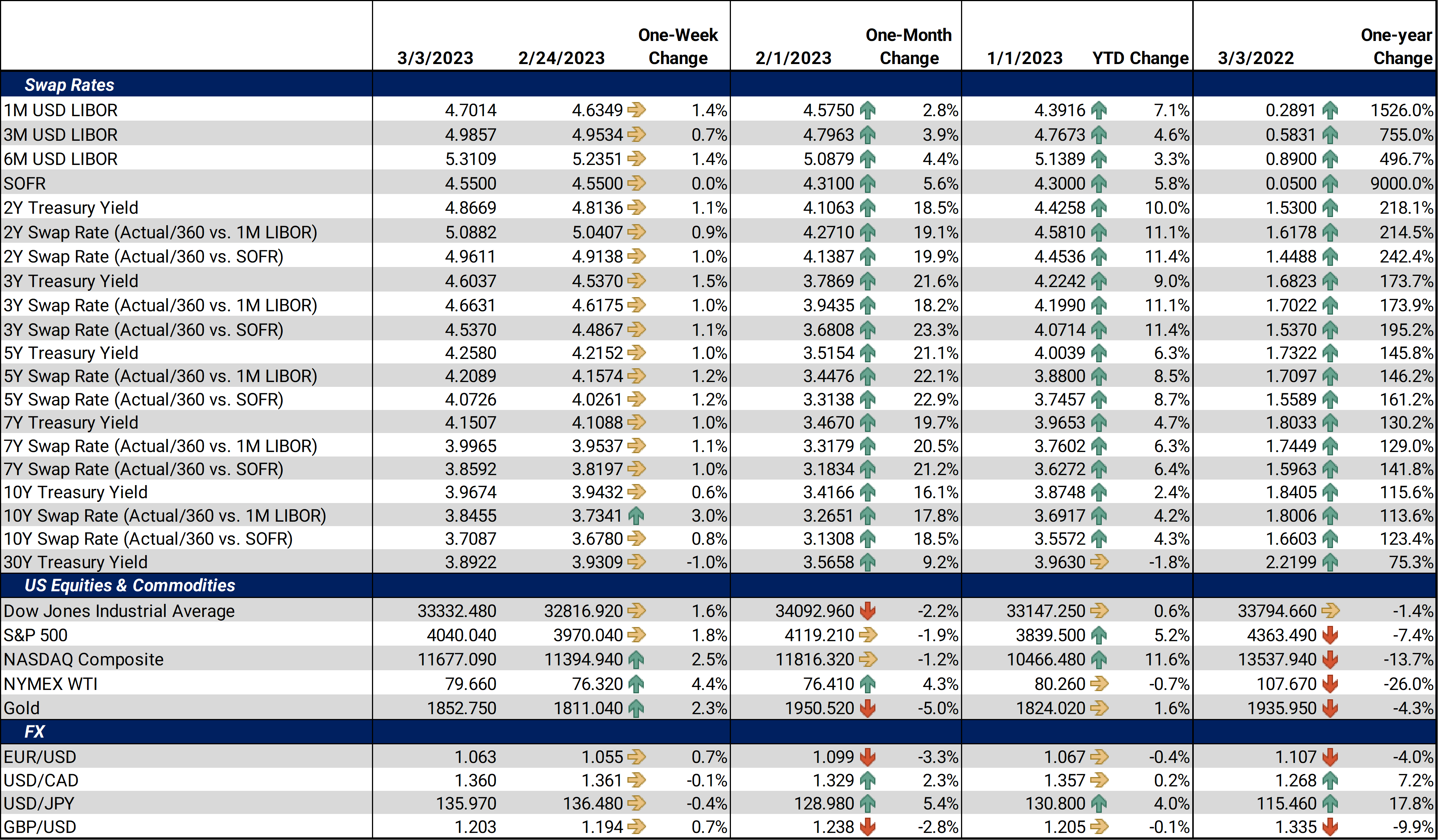Select the Dow Jones Industrial Average label
1438x840 pixels.
(119, 611)
